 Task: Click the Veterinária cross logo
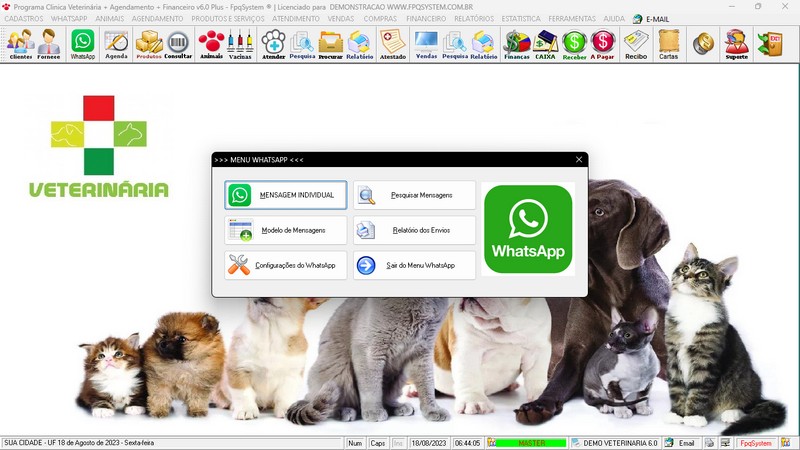[99, 135]
